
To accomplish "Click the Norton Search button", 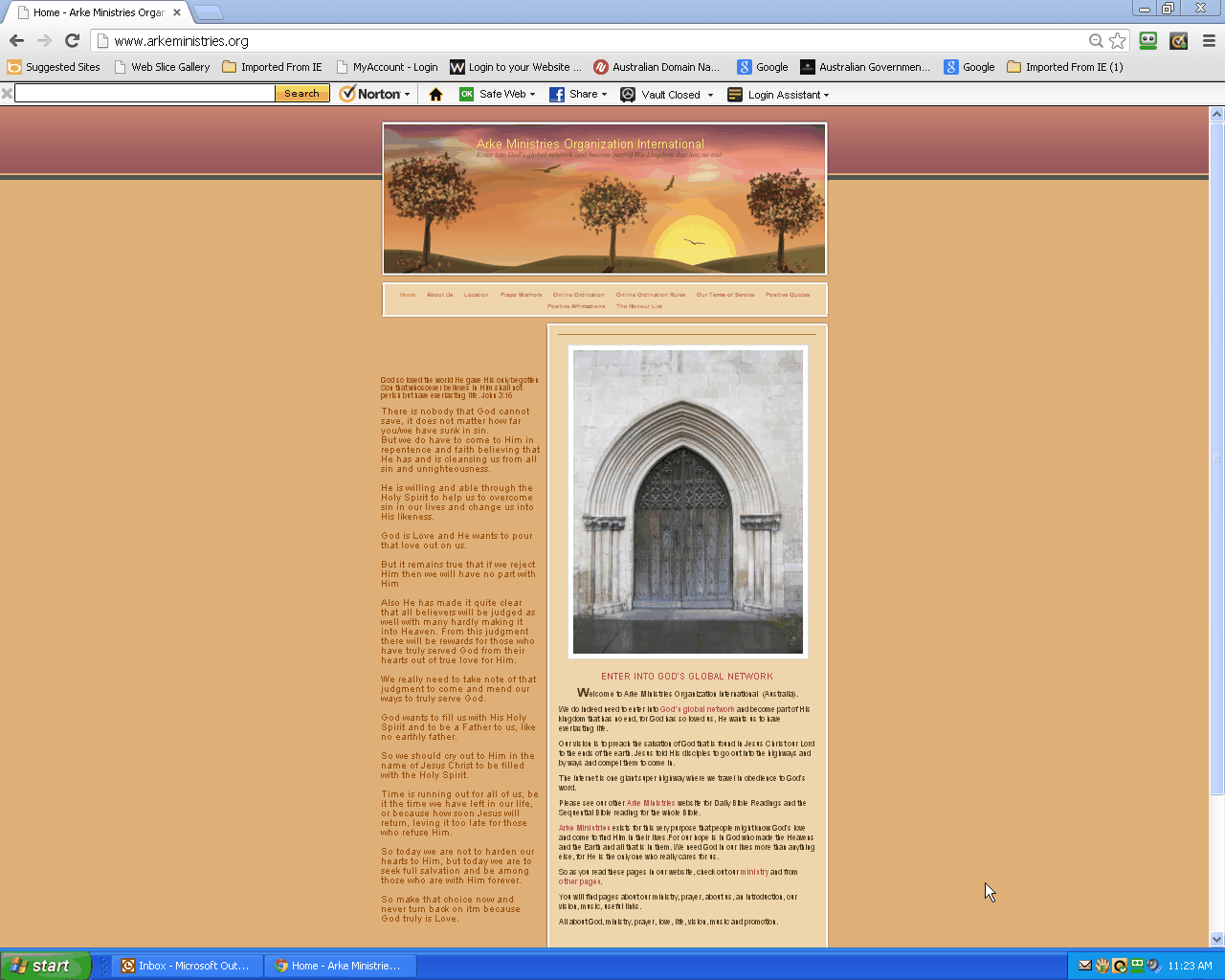I will (302, 93).
